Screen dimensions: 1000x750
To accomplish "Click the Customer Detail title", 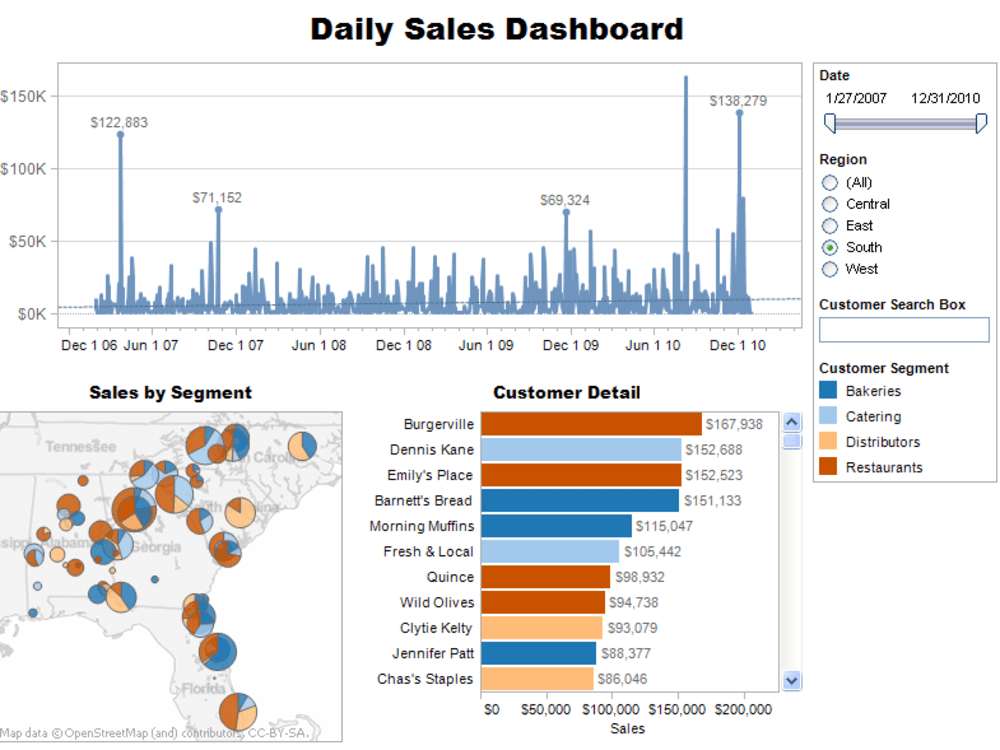I will [x=567, y=393].
